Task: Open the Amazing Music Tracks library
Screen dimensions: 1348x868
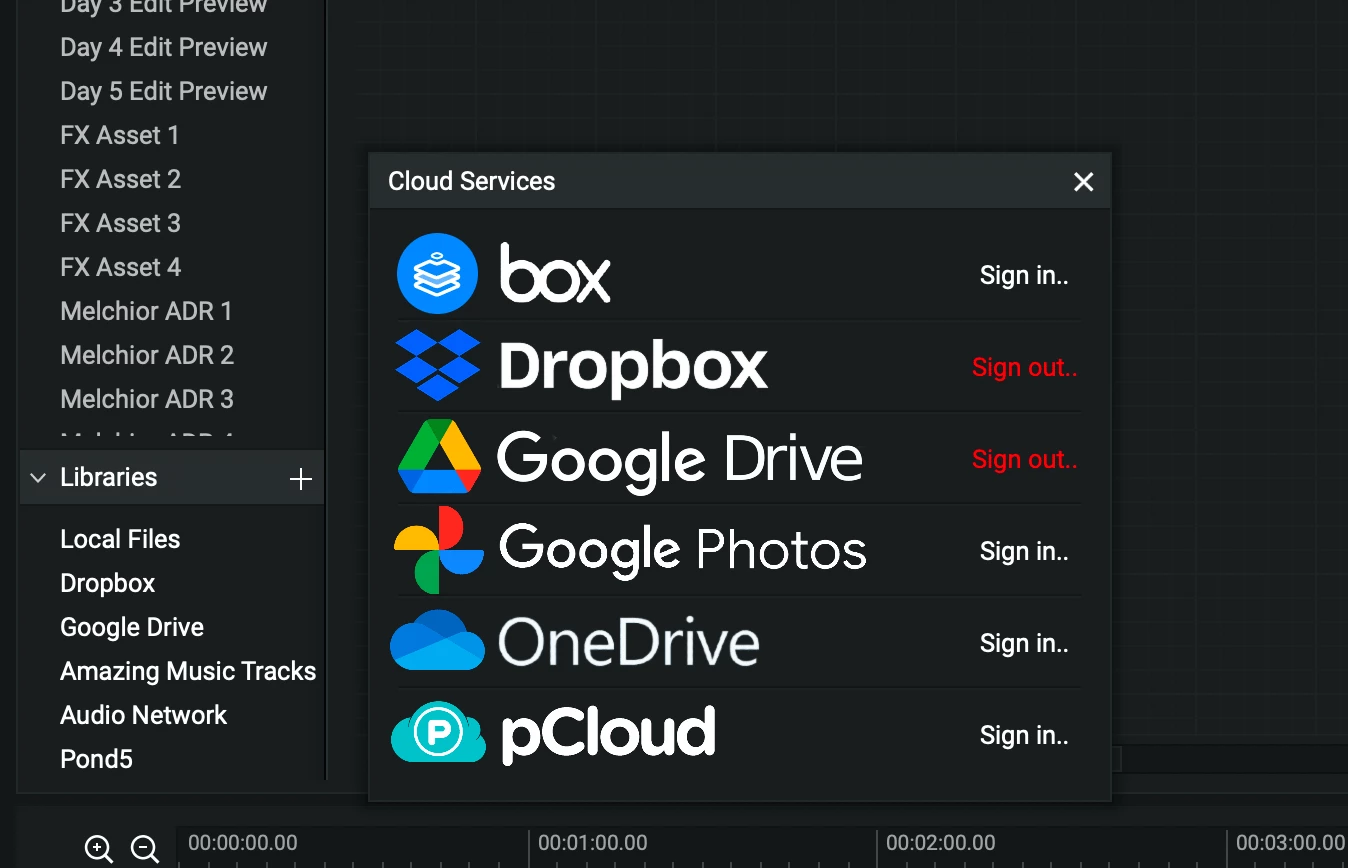Action: click(188, 671)
